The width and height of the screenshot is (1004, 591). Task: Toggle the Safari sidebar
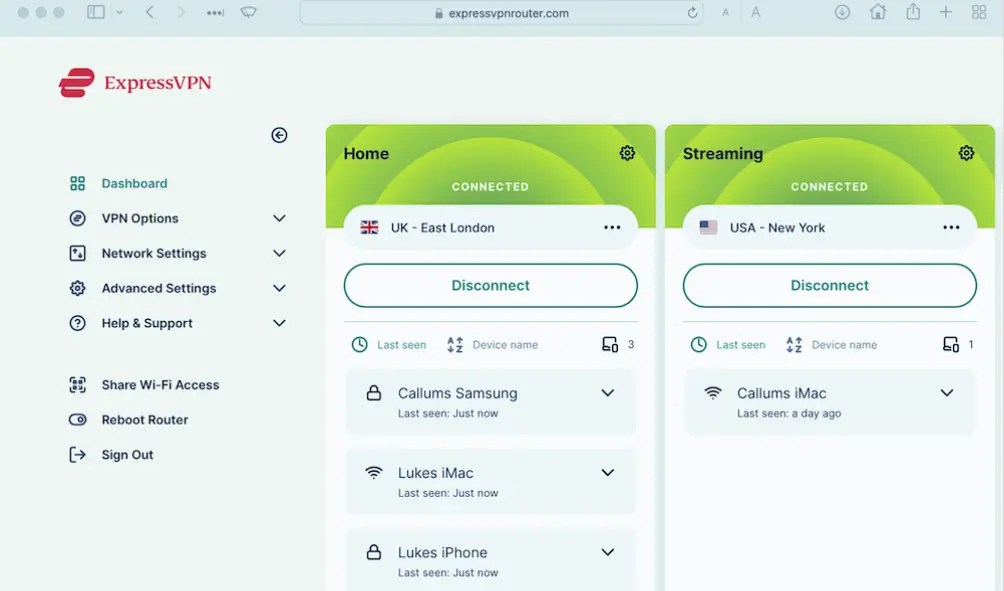[96, 12]
